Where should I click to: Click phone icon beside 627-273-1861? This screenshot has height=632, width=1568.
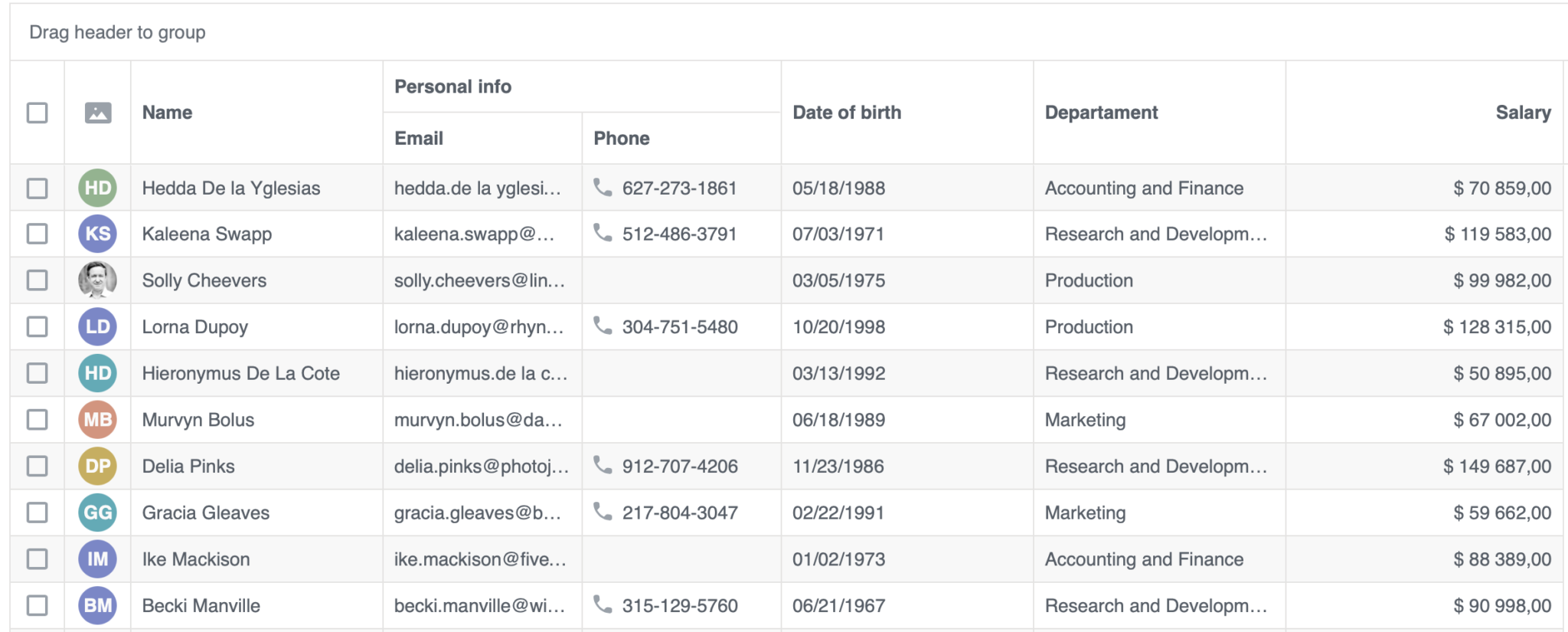point(603,187)
